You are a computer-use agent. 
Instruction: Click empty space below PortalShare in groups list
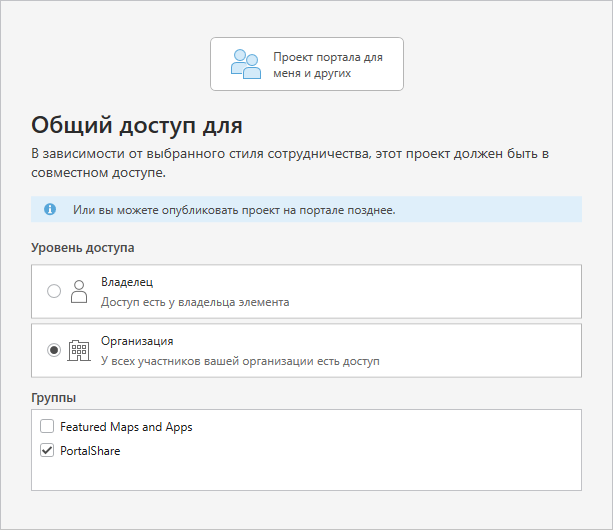(306, 475)
